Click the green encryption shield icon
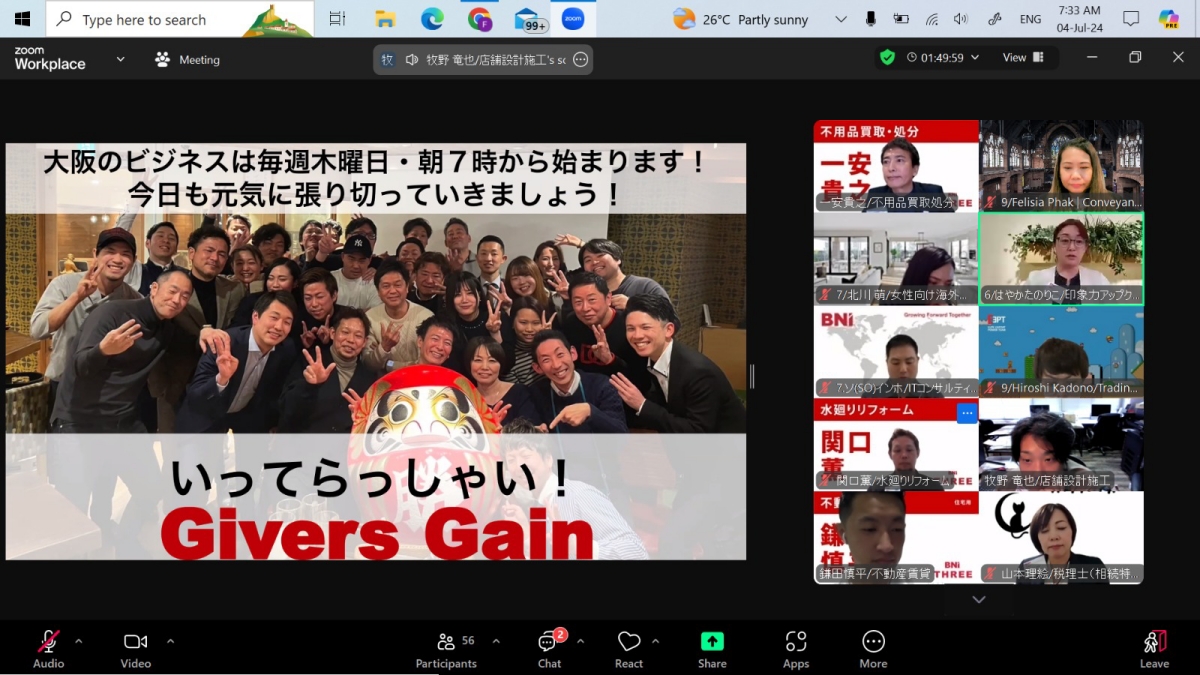 pyautogui.click(x=887, y=58)
